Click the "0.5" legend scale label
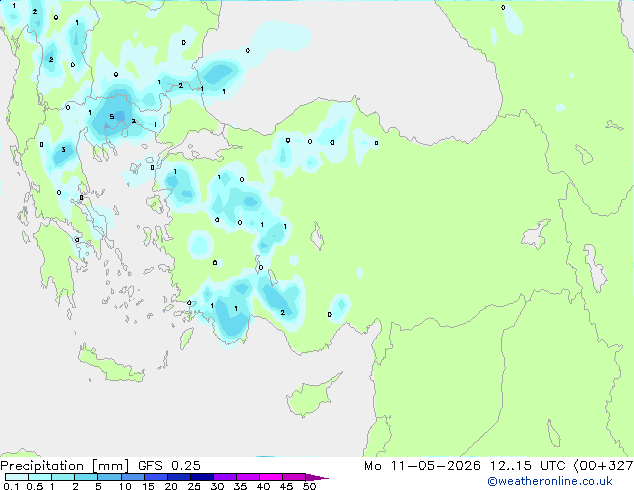This screenshot has width=634, height=490. [35, 486]
